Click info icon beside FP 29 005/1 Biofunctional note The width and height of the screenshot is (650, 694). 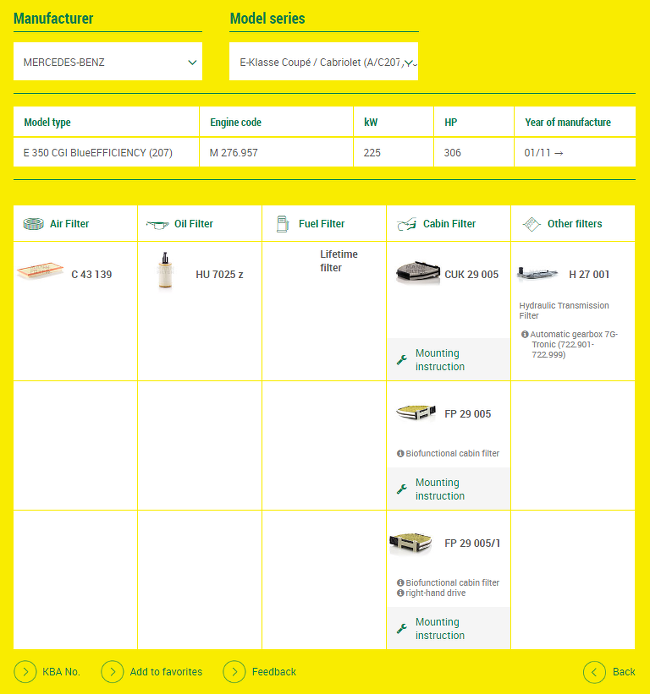(400, 582)
